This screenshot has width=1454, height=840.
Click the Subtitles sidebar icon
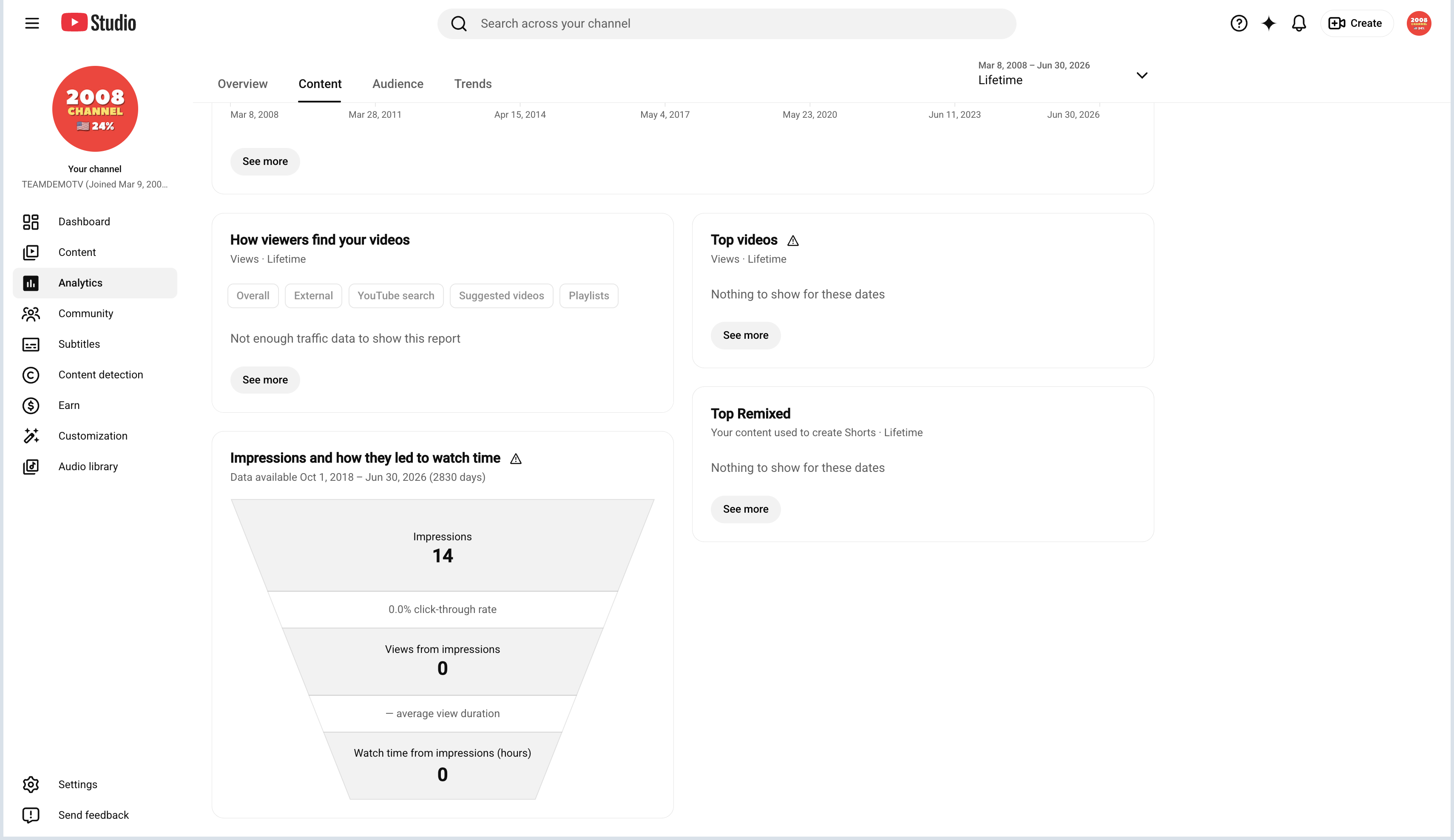(31, 344)
